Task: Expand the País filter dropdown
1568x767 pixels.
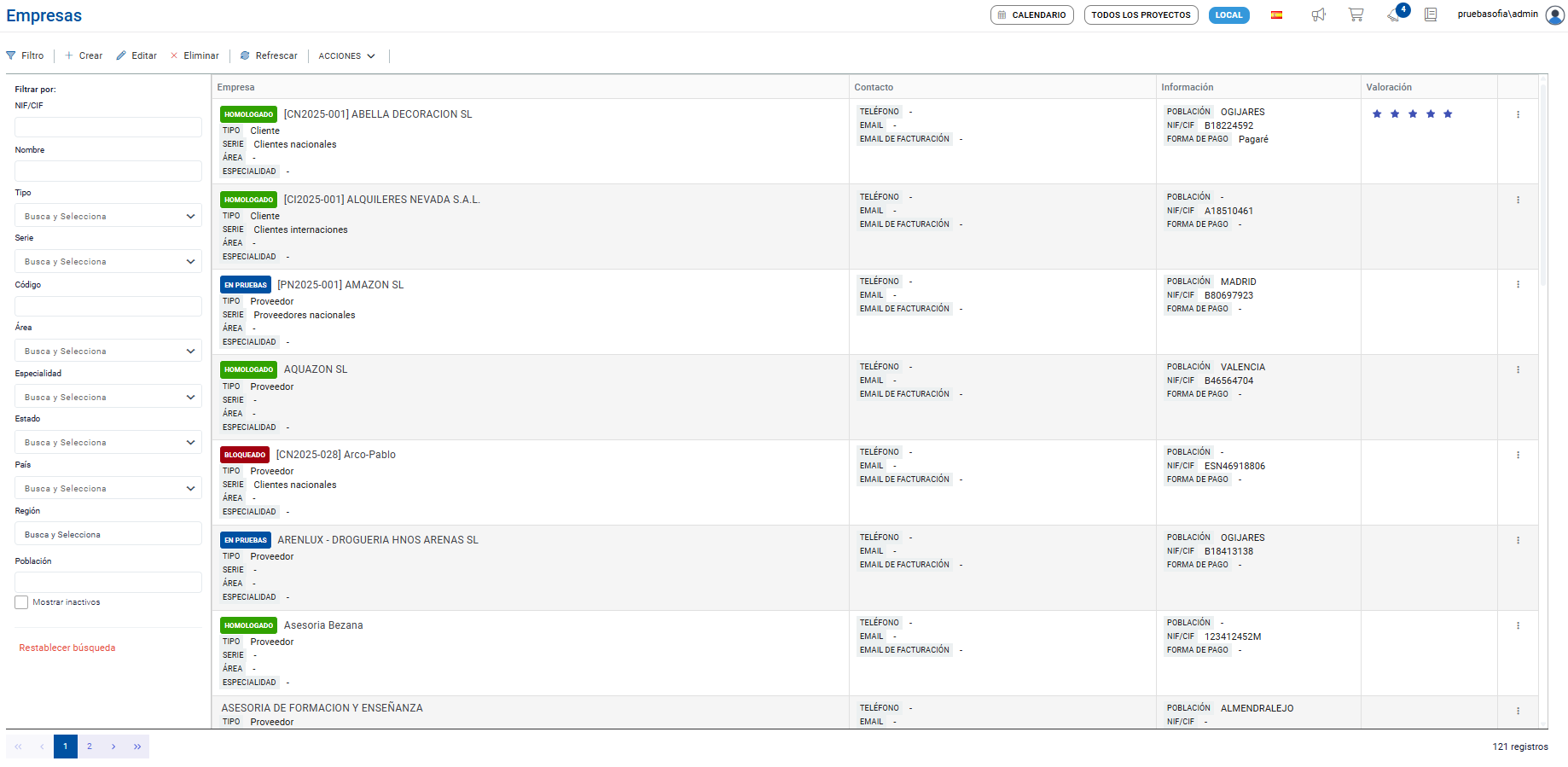Action: click(x=108, y=488)
